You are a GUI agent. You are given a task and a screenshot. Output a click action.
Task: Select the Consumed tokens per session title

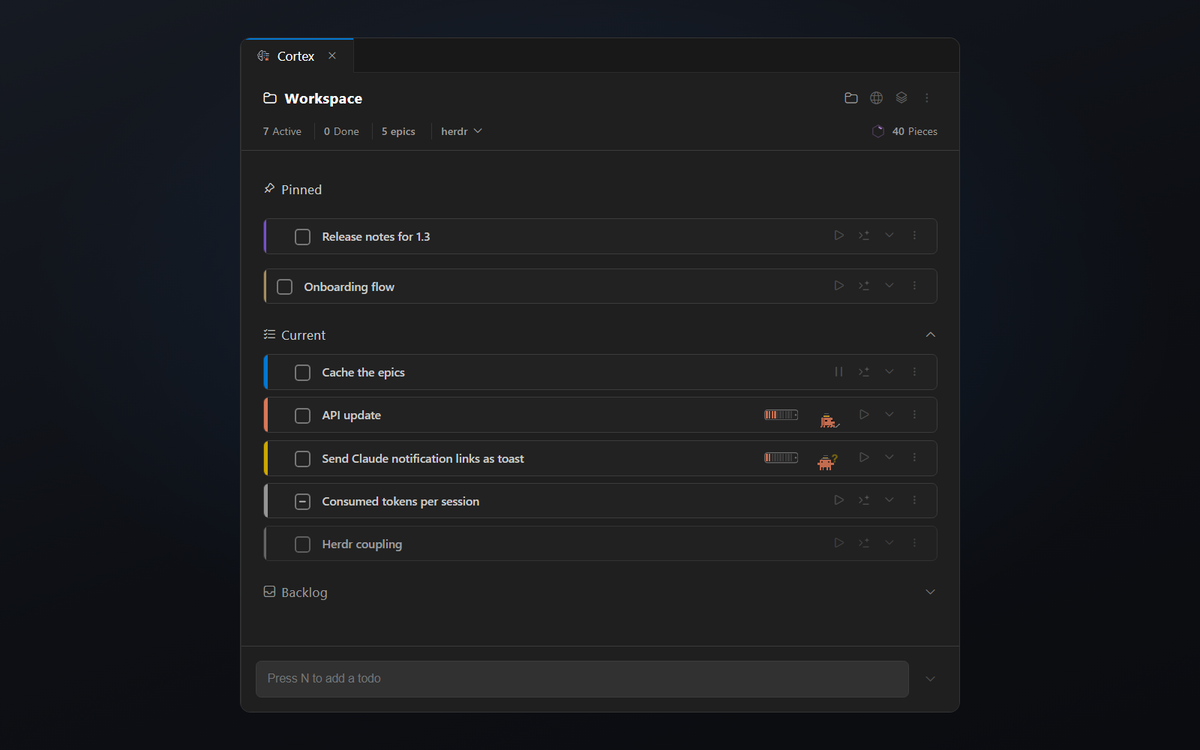(x=400, y=501)
